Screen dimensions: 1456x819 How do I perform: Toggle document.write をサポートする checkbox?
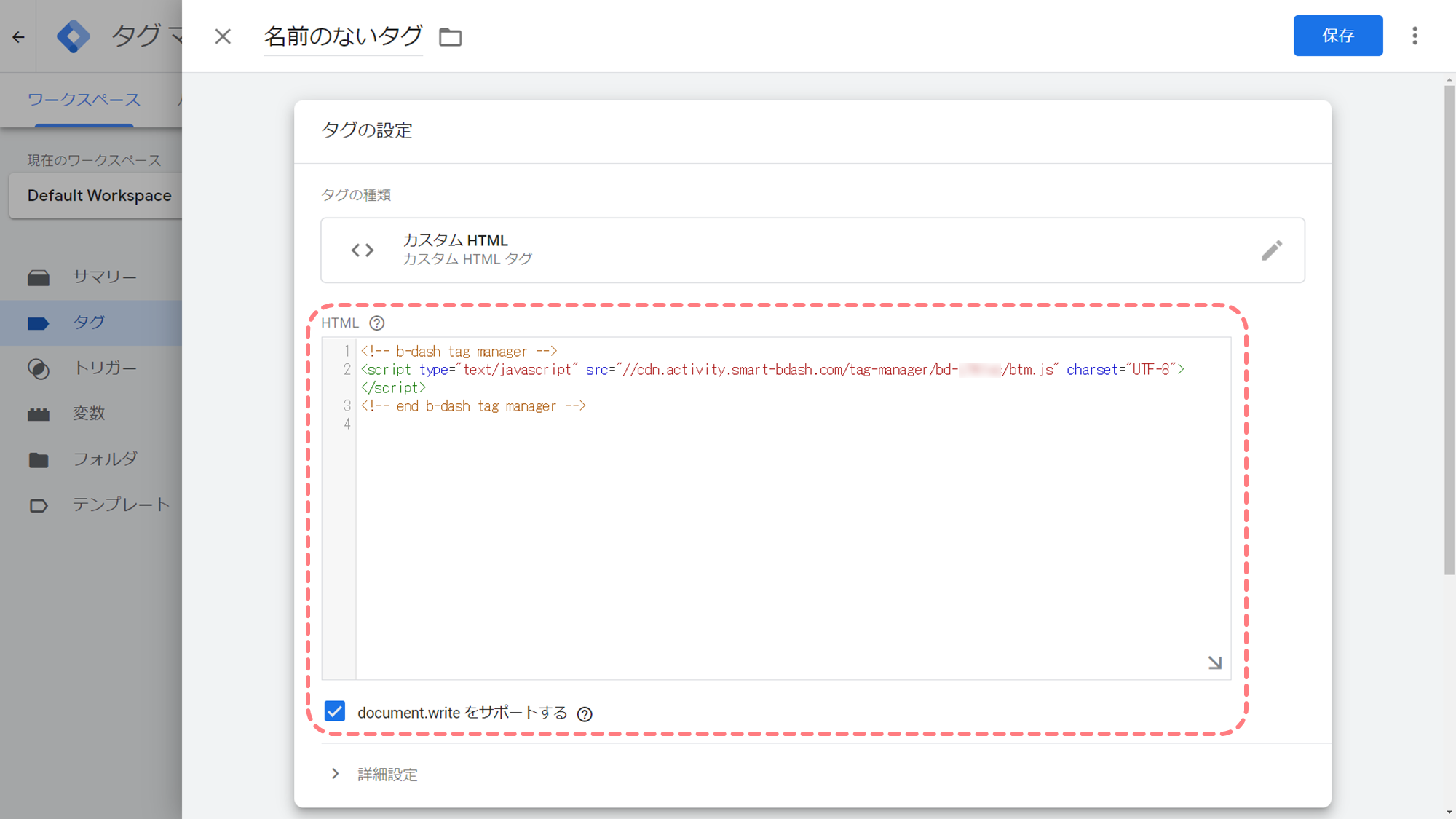pos(335,711)
